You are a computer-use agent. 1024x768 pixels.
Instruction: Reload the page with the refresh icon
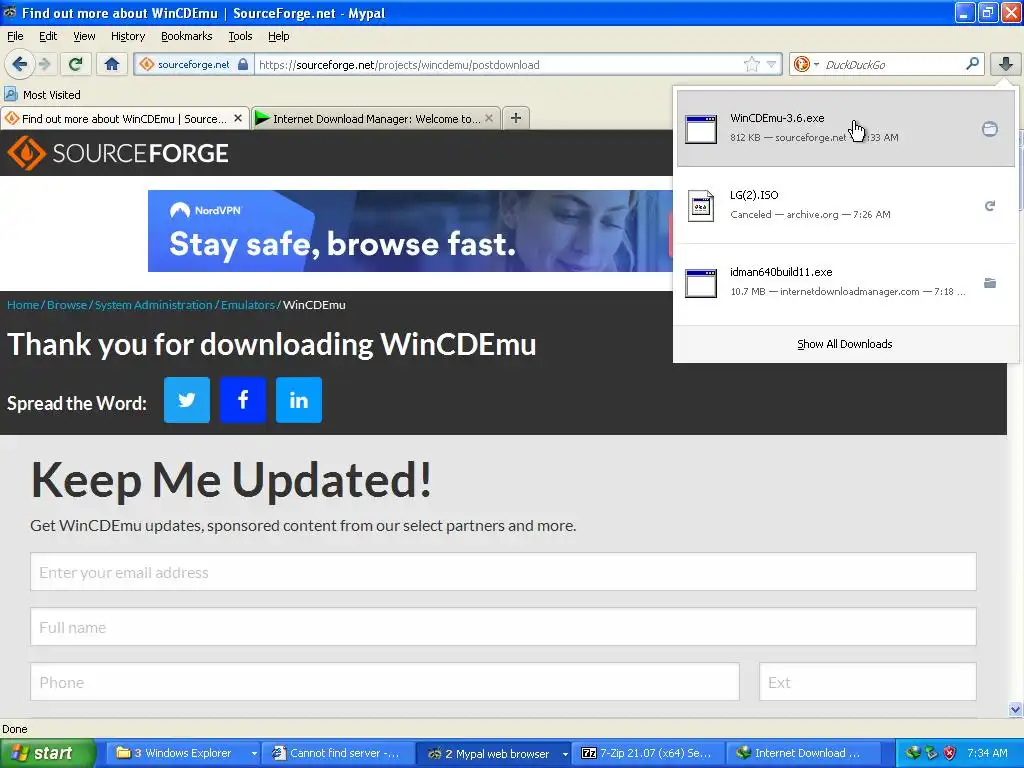tap(75, 64)
